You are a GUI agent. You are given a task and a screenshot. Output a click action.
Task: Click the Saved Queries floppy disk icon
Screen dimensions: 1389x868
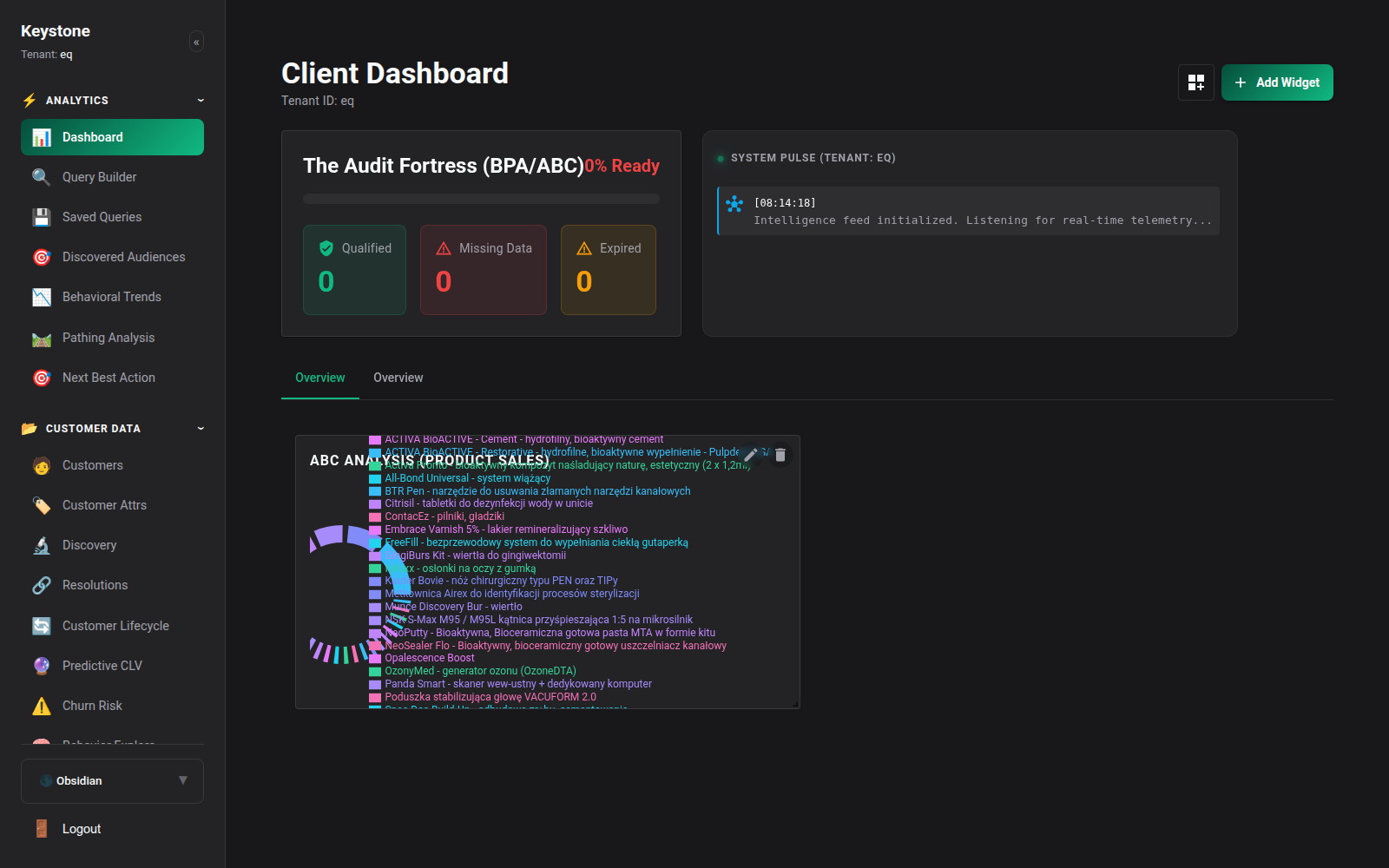click(x=42, y=217)
